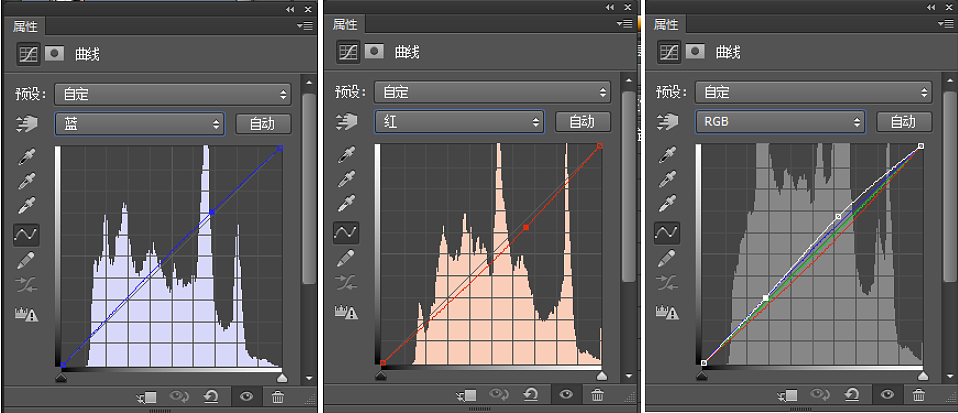Screen dimensions: 958x413
Task: Click the histogram warning icon in the Red panel
Action: 346,313
